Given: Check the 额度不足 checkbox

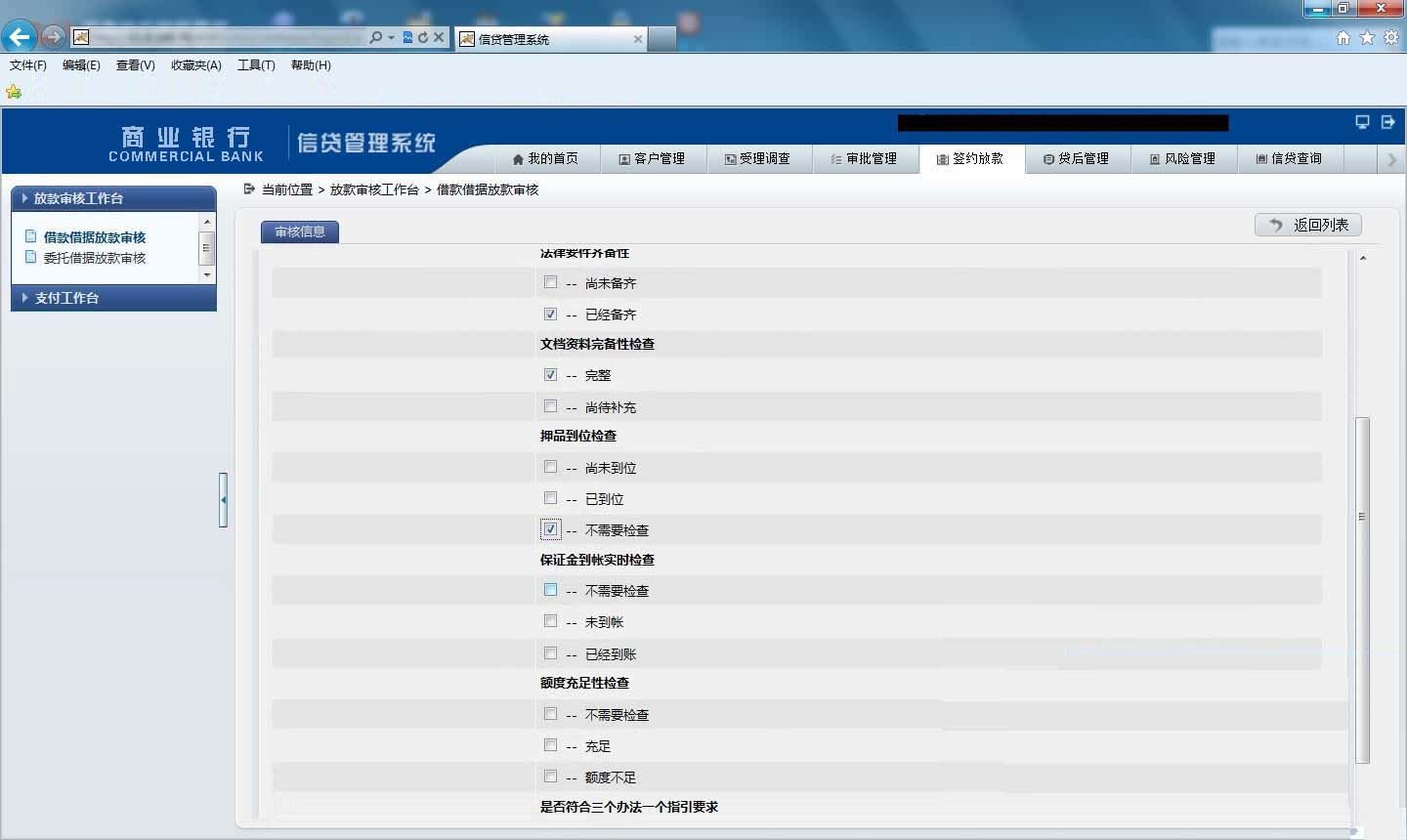Looking at the screenshot, I should click(x=551, y=776).
